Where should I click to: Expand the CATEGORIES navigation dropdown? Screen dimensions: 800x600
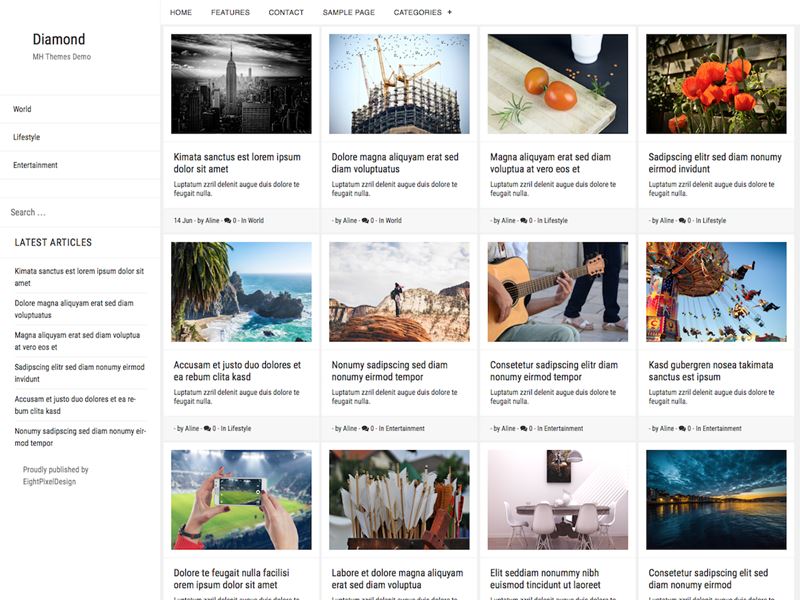[415, 12]
